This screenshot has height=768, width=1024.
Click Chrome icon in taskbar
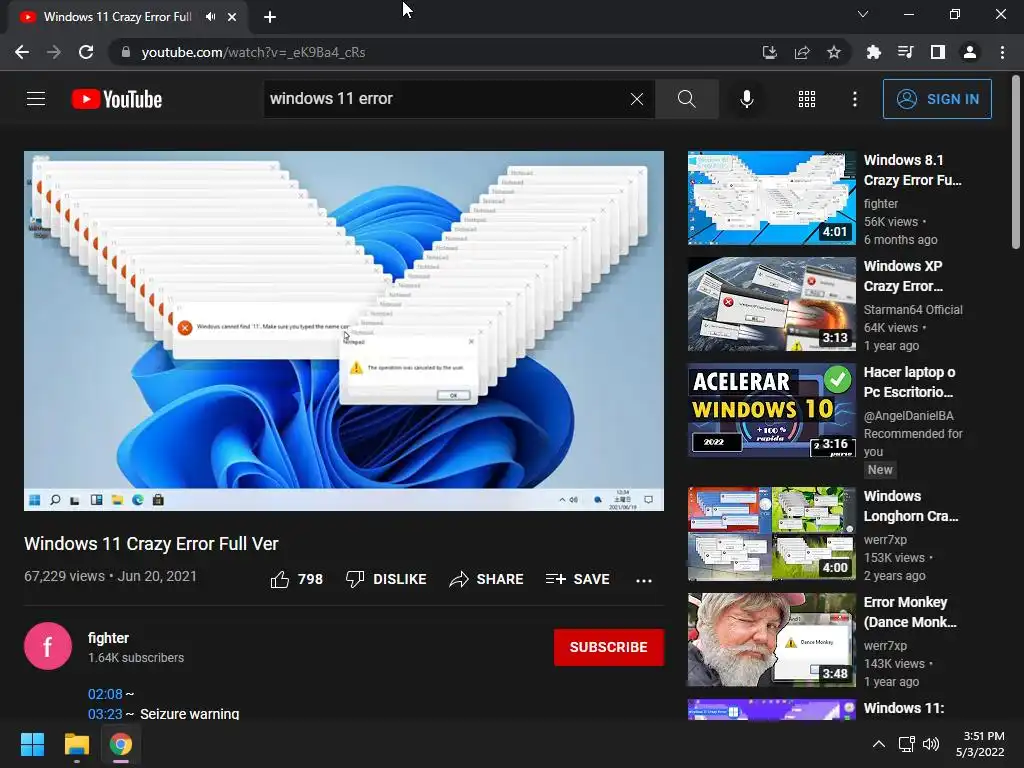pyautogui.click(x=121, y=744)
